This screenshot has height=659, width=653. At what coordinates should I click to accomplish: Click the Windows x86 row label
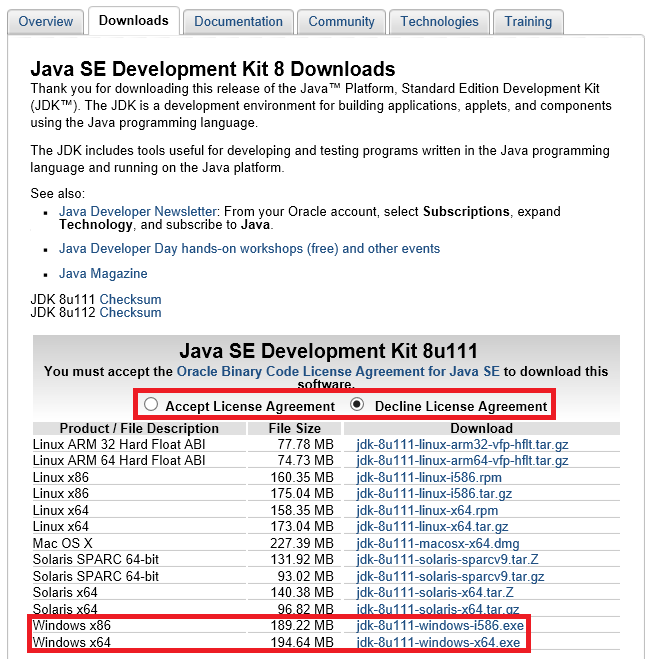tap(72, 626)
